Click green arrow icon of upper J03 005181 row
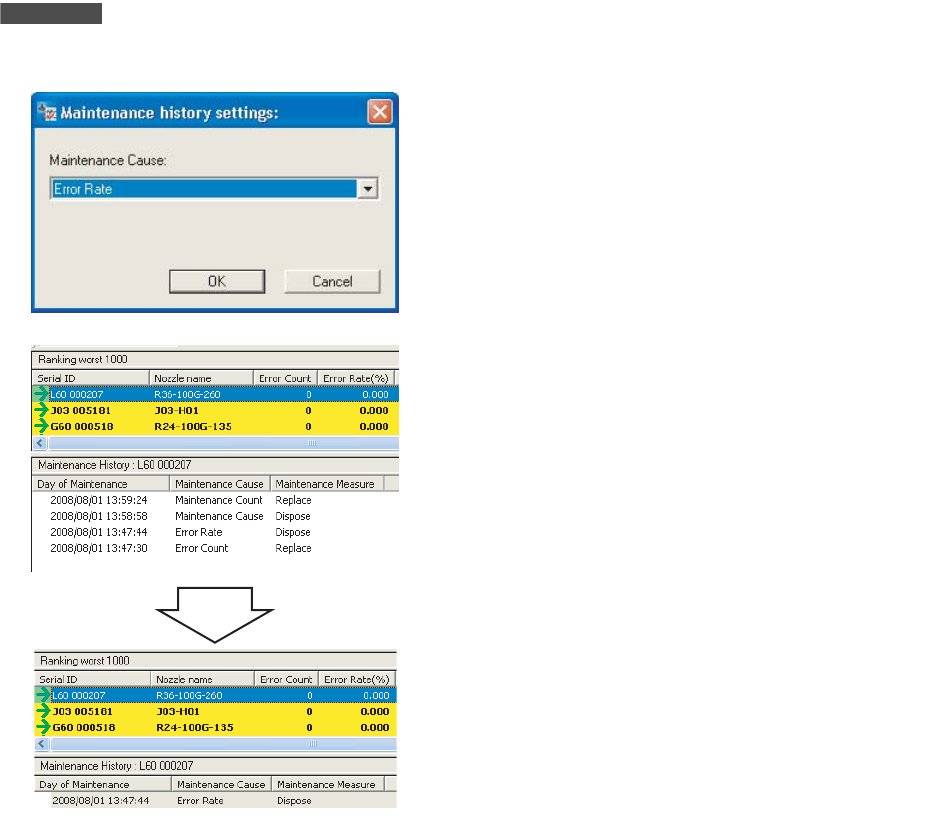This screenshot has height=833, width=936. 41,410
